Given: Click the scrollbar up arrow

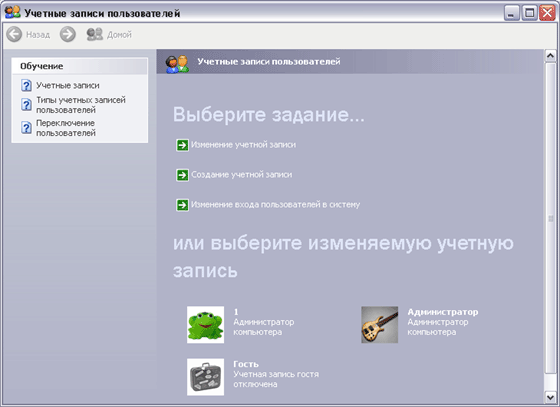Looking at the screenshot, I should (550, 56).
